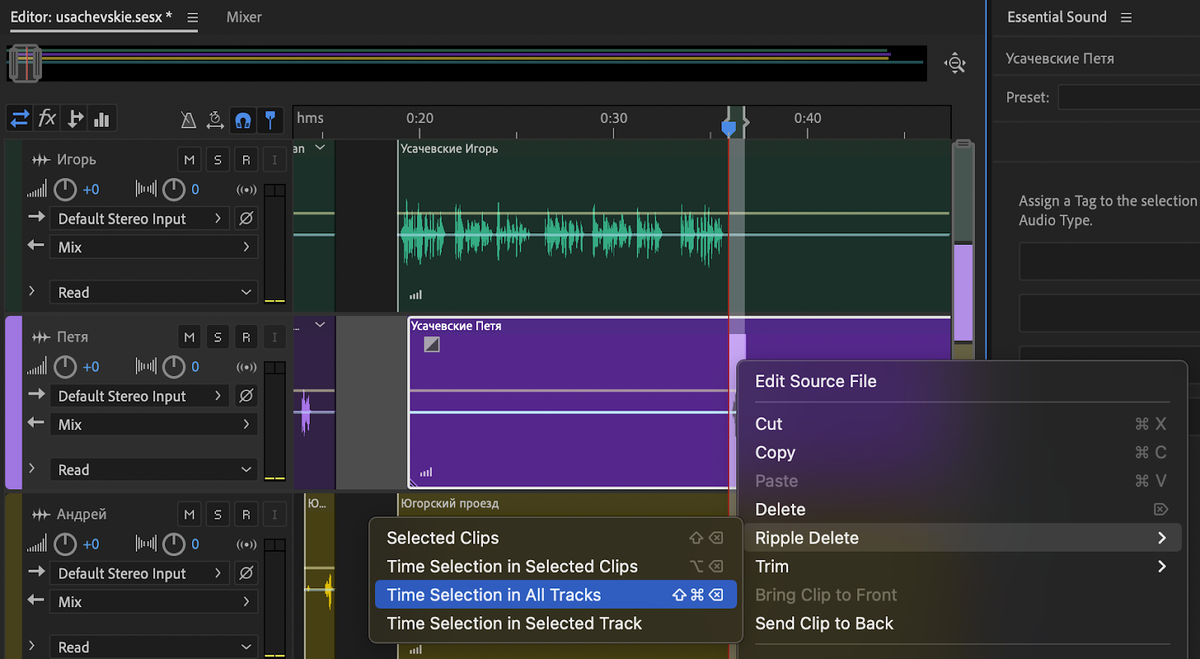Expand automation lanes on the Игорь track
Screen dimensions: 1200x659
point(32,292)
